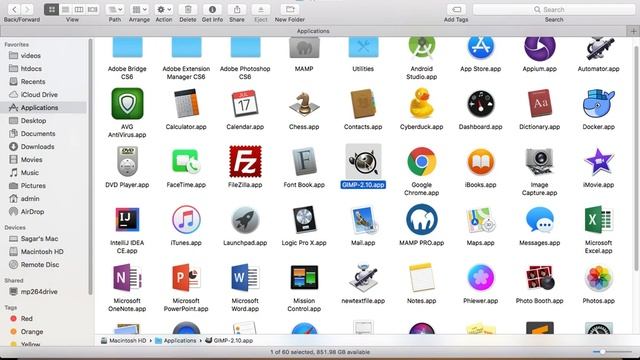The height and width of the screenshot is (360, 640).
Task: Select the Docker.app icon
Action: 598,104
